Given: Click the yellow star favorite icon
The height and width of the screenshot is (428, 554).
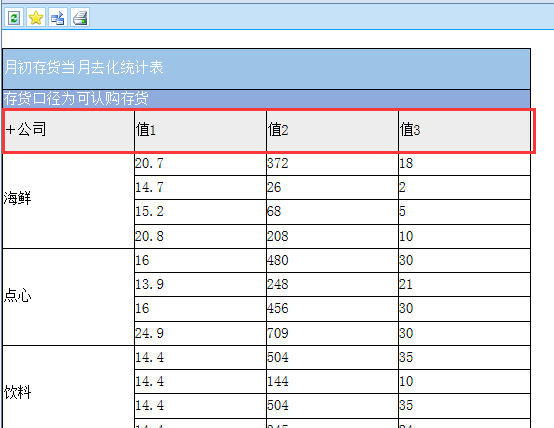Looking at the screenshot, I should pyautogui.click(x=36, y=17).
